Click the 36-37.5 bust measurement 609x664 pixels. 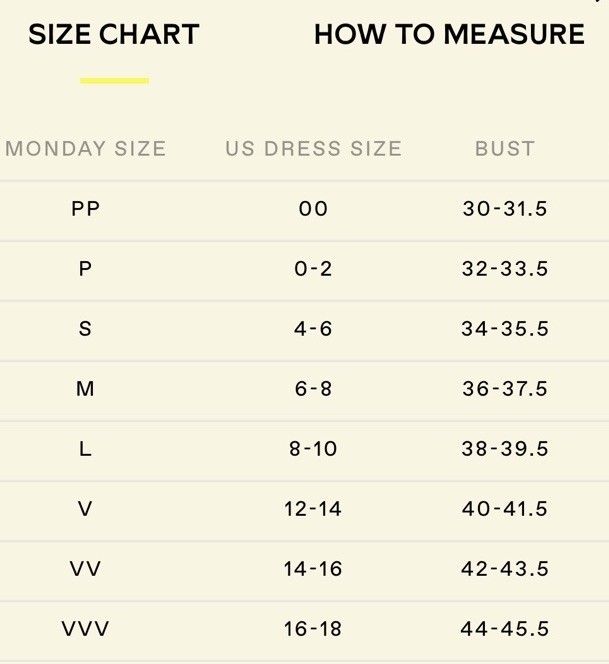[505, 389]
